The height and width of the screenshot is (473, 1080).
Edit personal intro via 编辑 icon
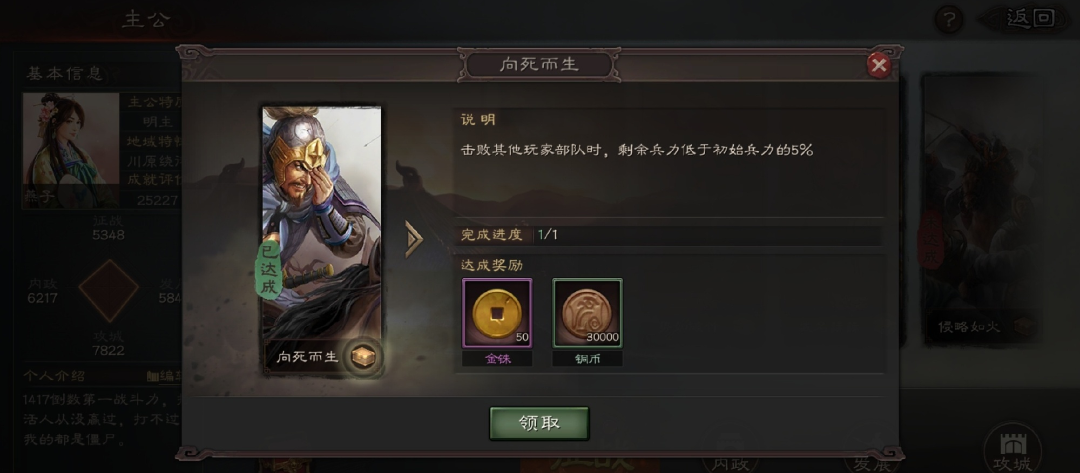[x=164, y=377]
